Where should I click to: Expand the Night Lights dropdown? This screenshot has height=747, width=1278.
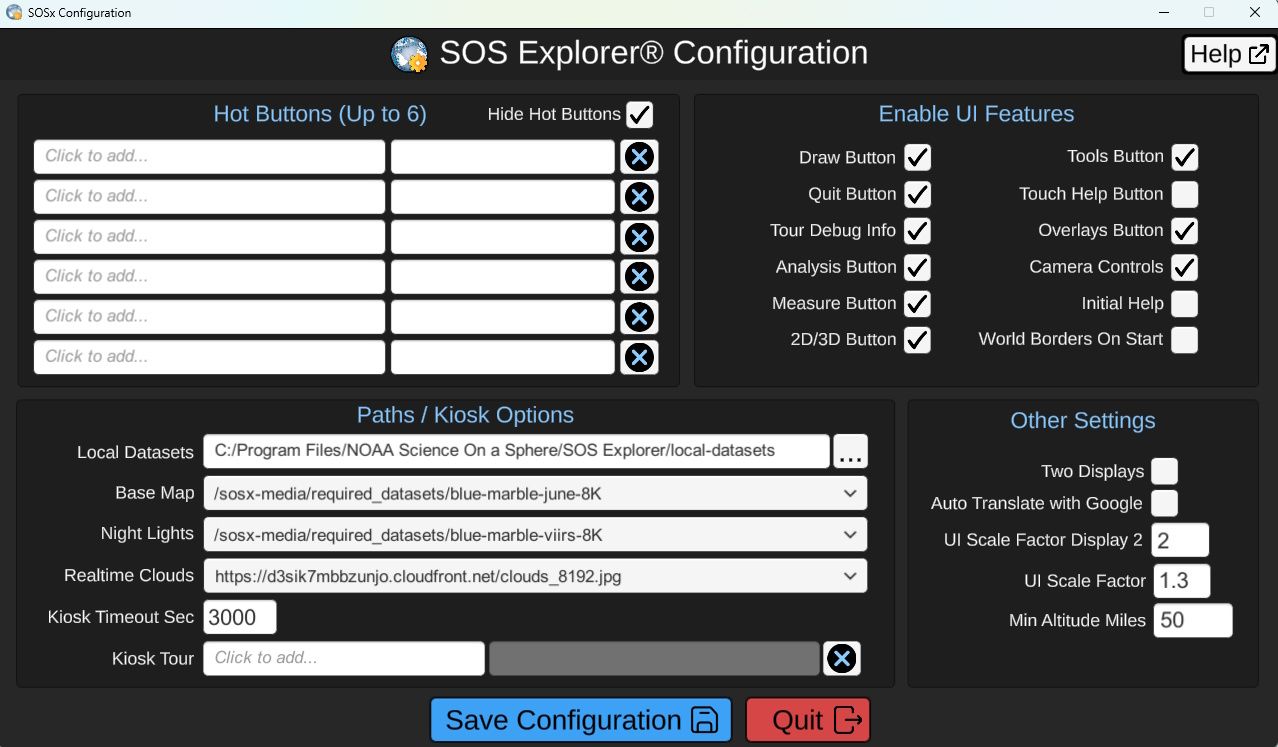(x=535, y=534)
